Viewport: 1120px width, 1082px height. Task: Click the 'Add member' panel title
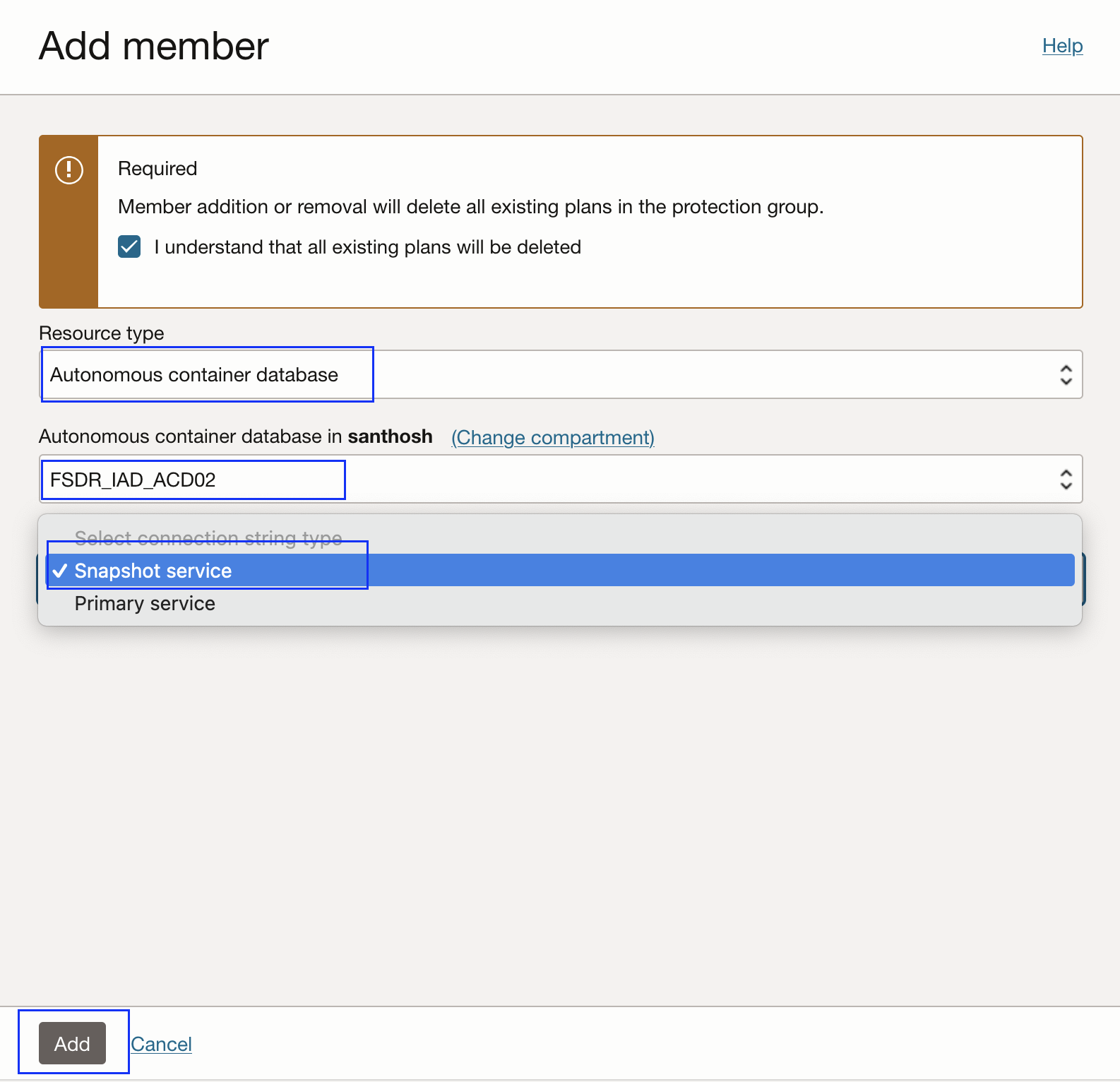coord(154,47)
